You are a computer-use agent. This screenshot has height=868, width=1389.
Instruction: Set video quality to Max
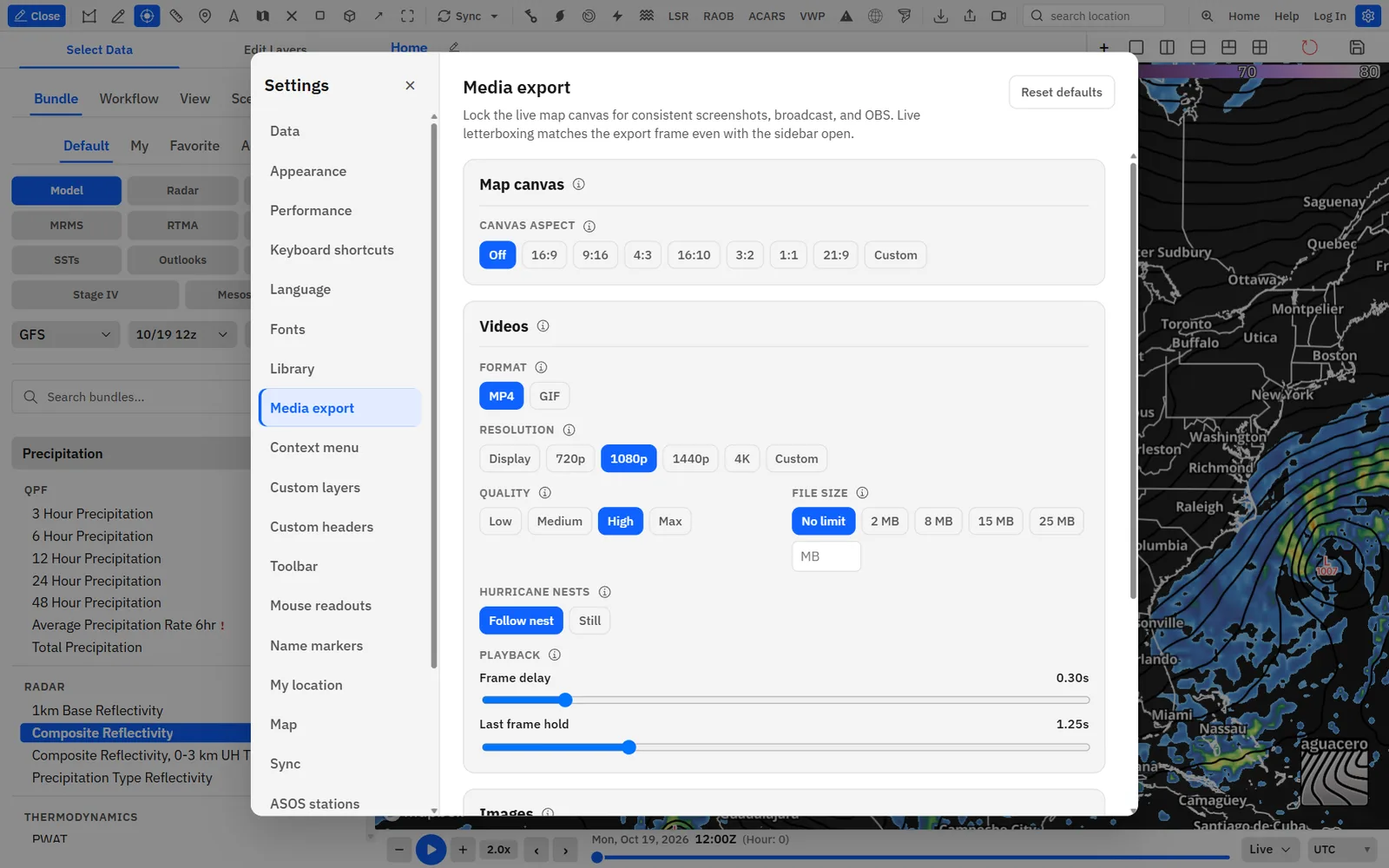[670, 522]
